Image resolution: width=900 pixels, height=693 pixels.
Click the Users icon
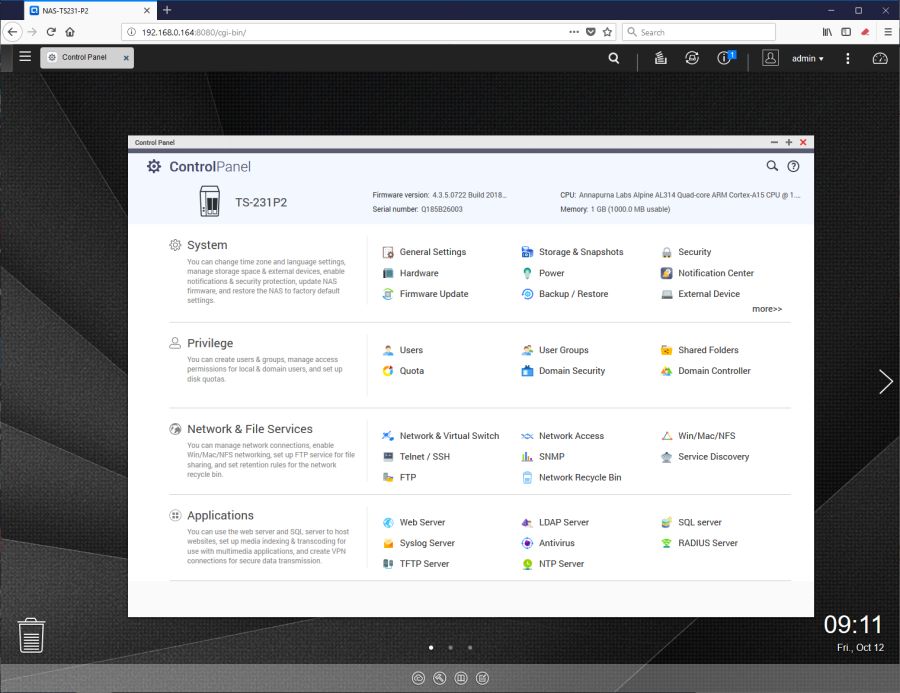388,350
